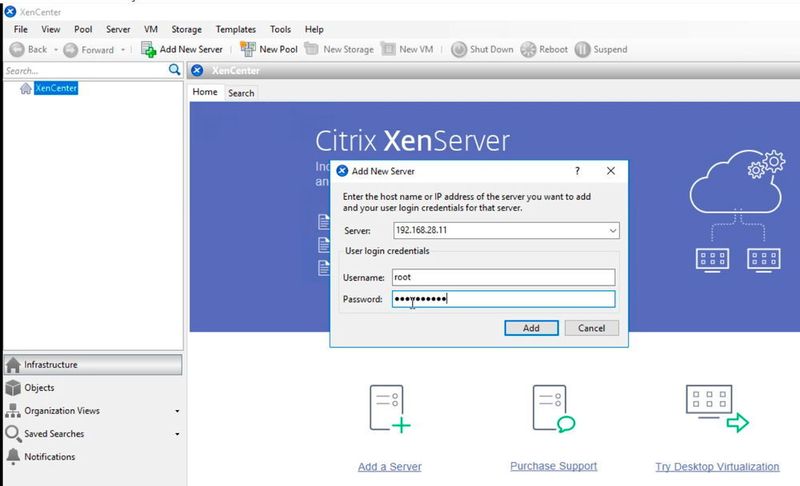Expand the Organization Views dropdown arrow
This screenshot has width=800, height=486.
177,411
